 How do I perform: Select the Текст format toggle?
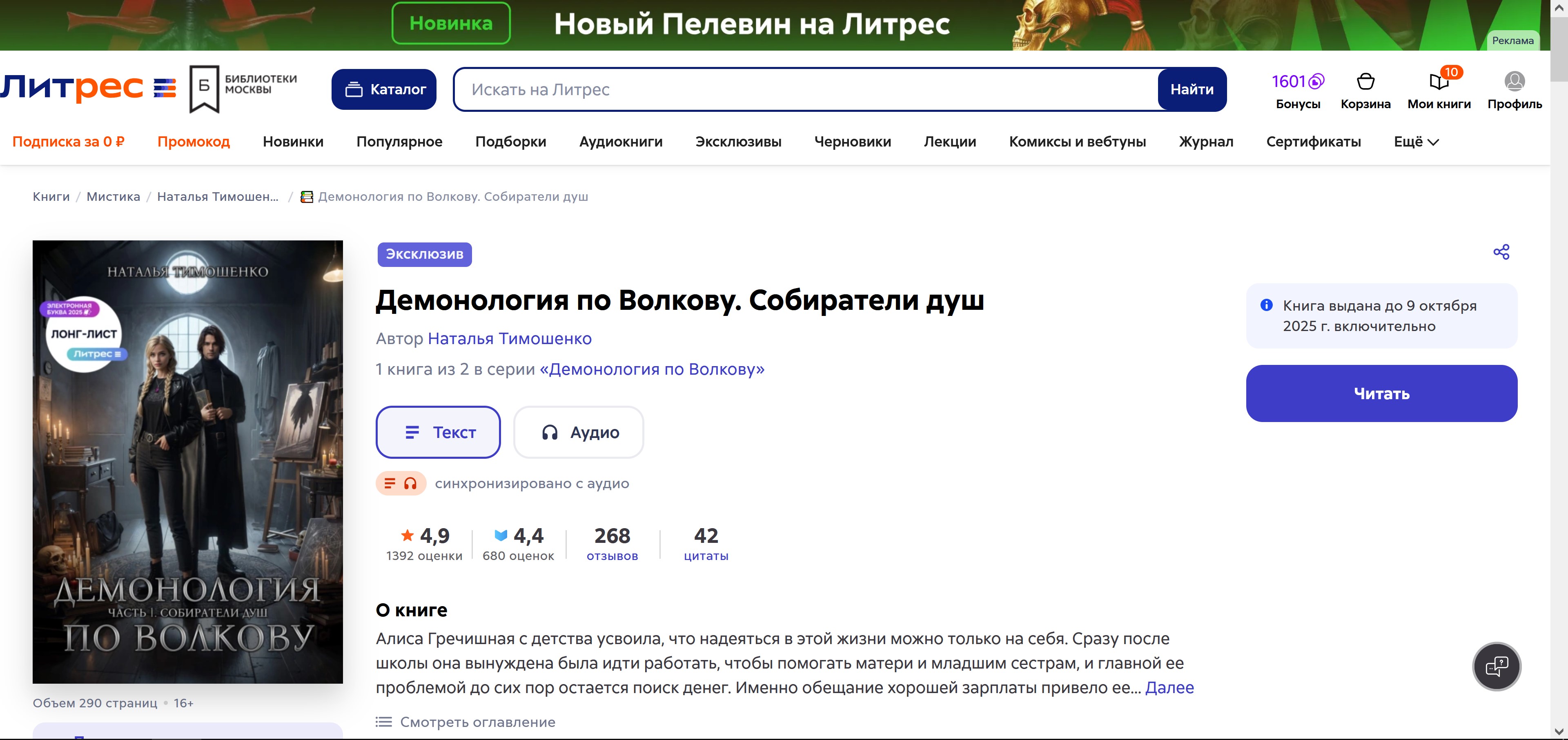pos(438,432)
